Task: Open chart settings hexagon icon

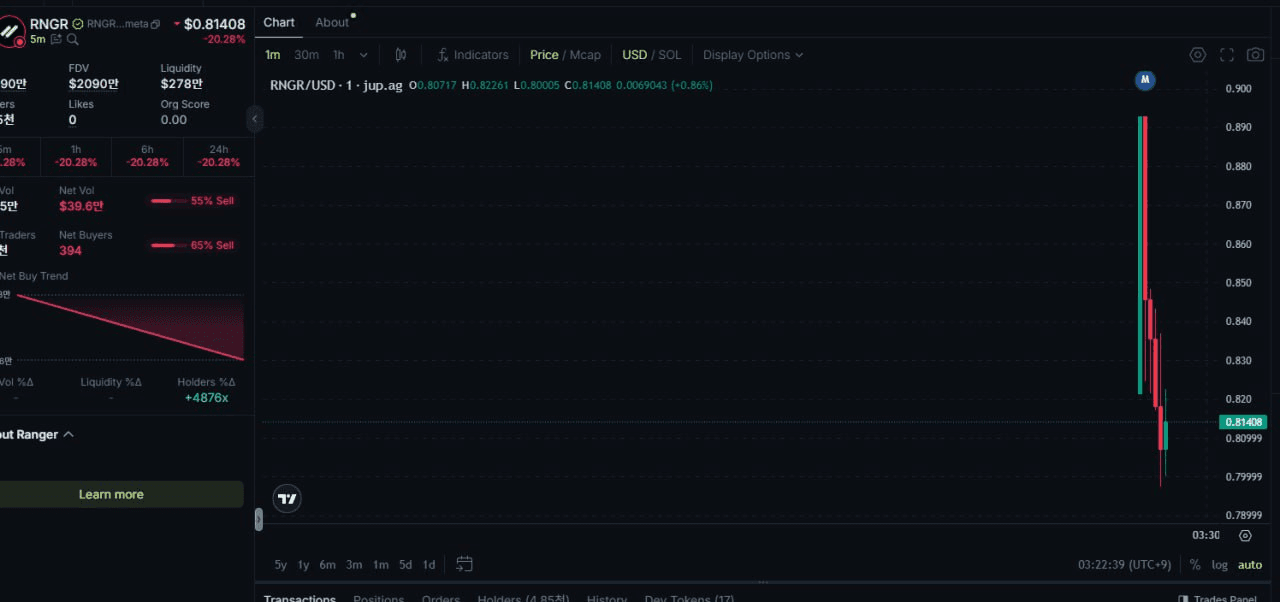Action: [x=1197, y=55]
